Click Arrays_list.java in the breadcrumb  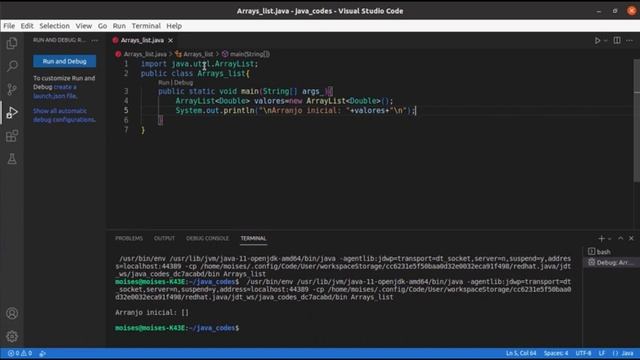(x=145, y=54)
